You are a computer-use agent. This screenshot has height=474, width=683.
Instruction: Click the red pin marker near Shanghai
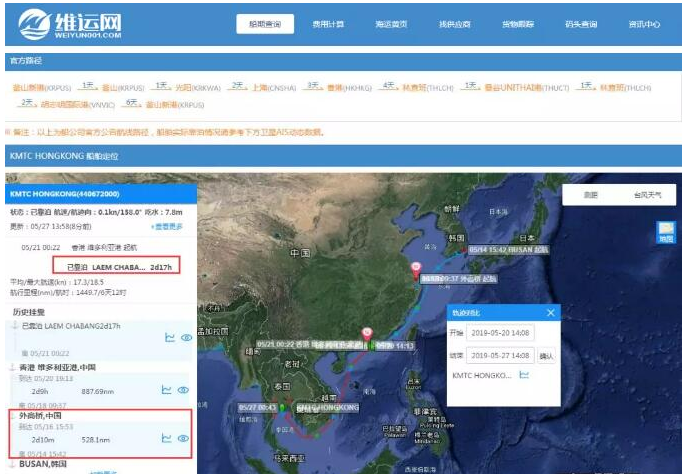click(416, 270)
